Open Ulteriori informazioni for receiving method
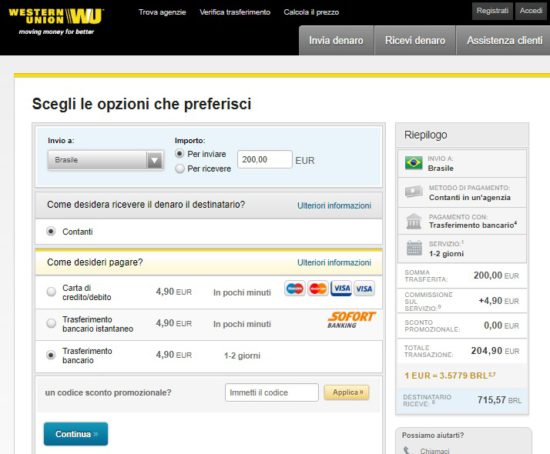The height and width of the screenshot is (454, 550). point(334,206)
